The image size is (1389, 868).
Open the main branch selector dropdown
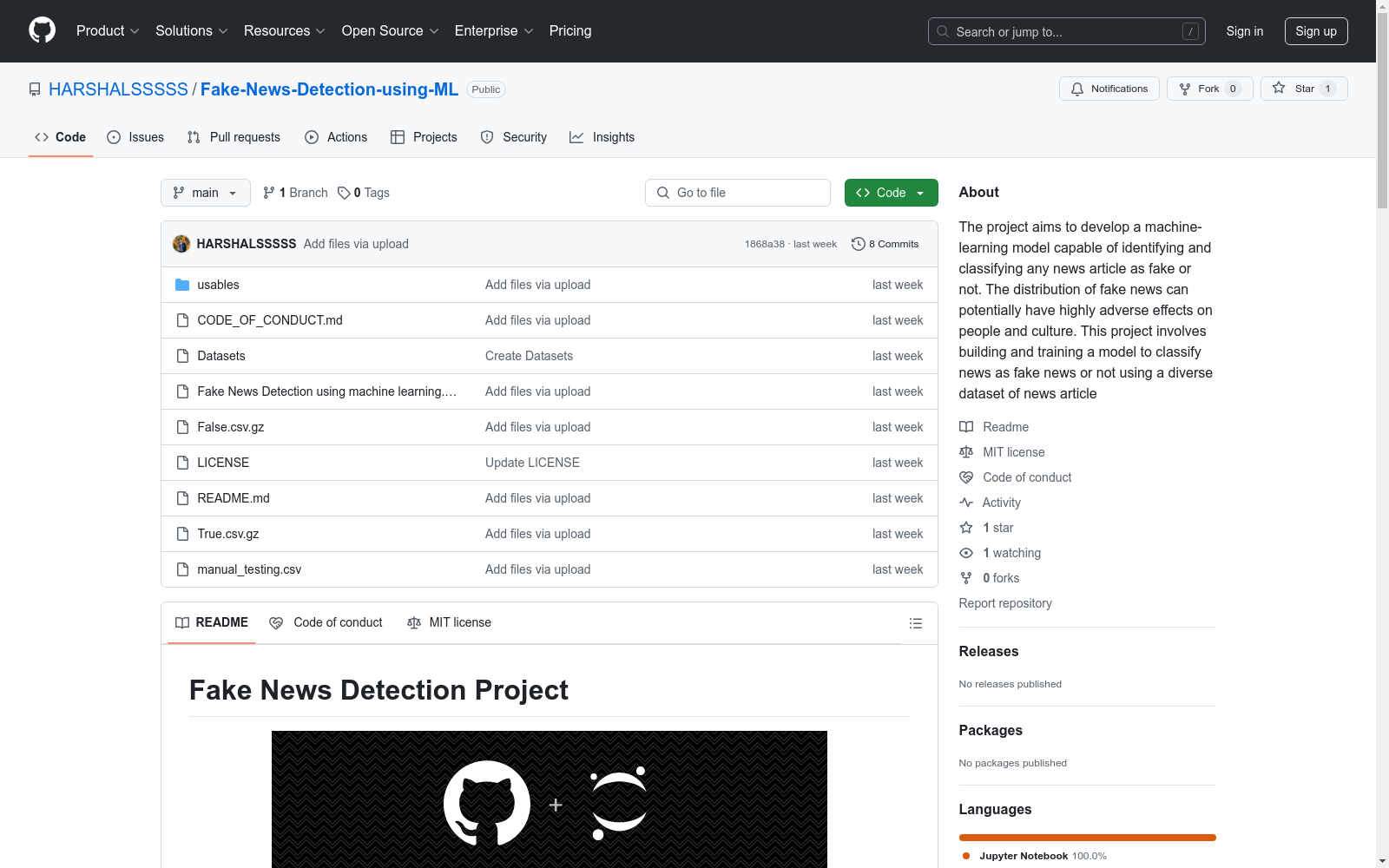205,193
